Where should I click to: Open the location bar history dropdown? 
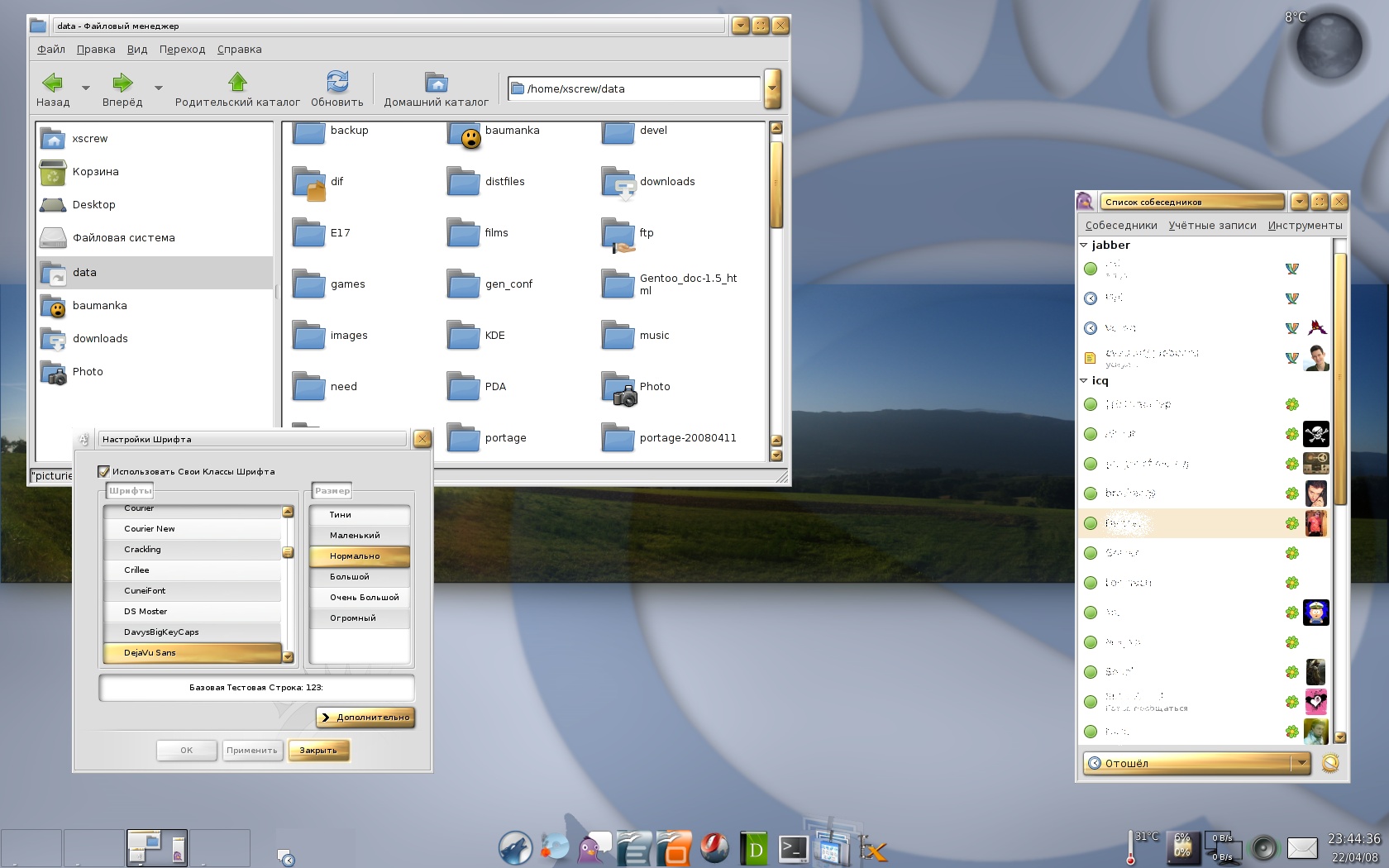pyautogui.click(x=772, y=89)
